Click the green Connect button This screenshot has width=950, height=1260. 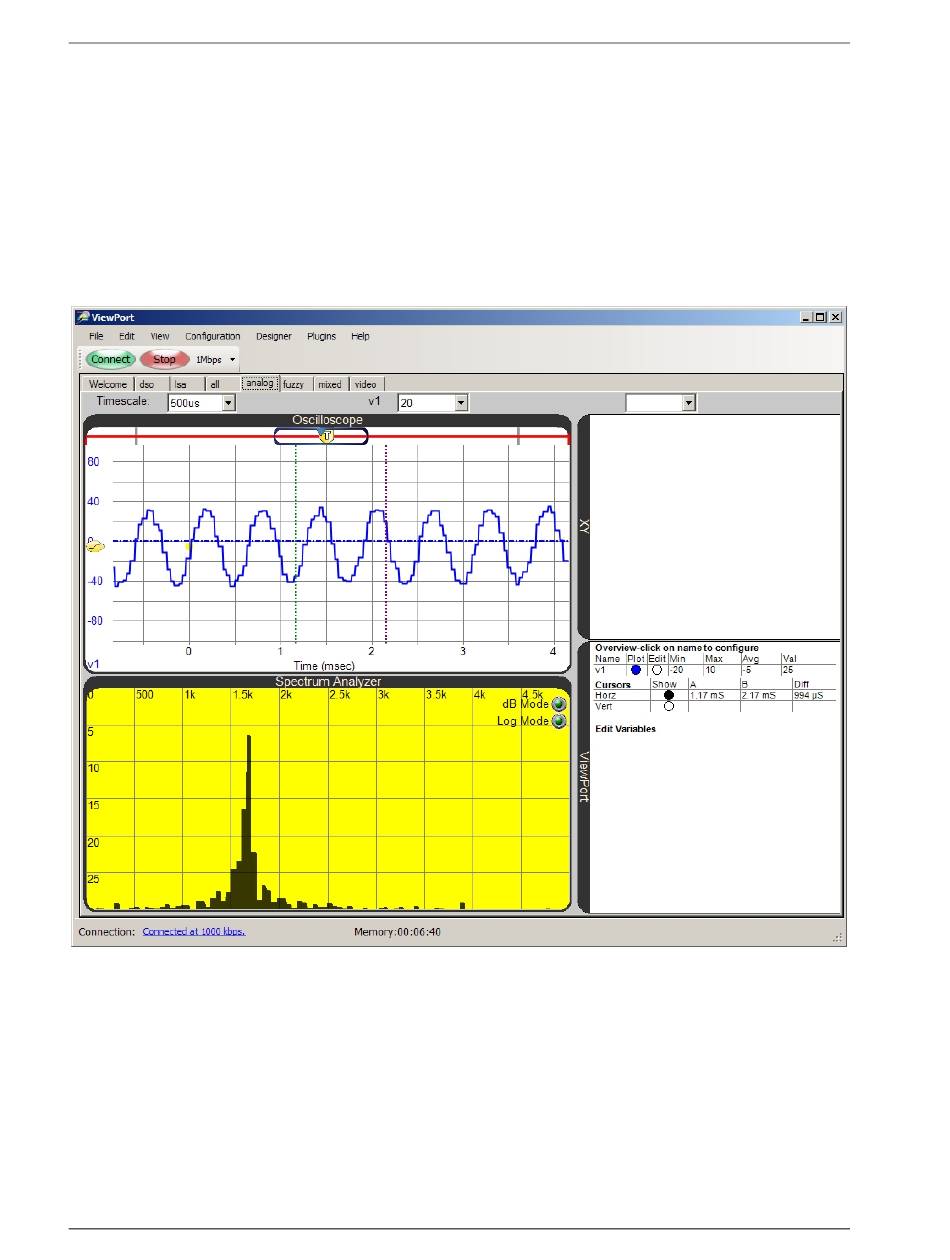pos(110,359)
